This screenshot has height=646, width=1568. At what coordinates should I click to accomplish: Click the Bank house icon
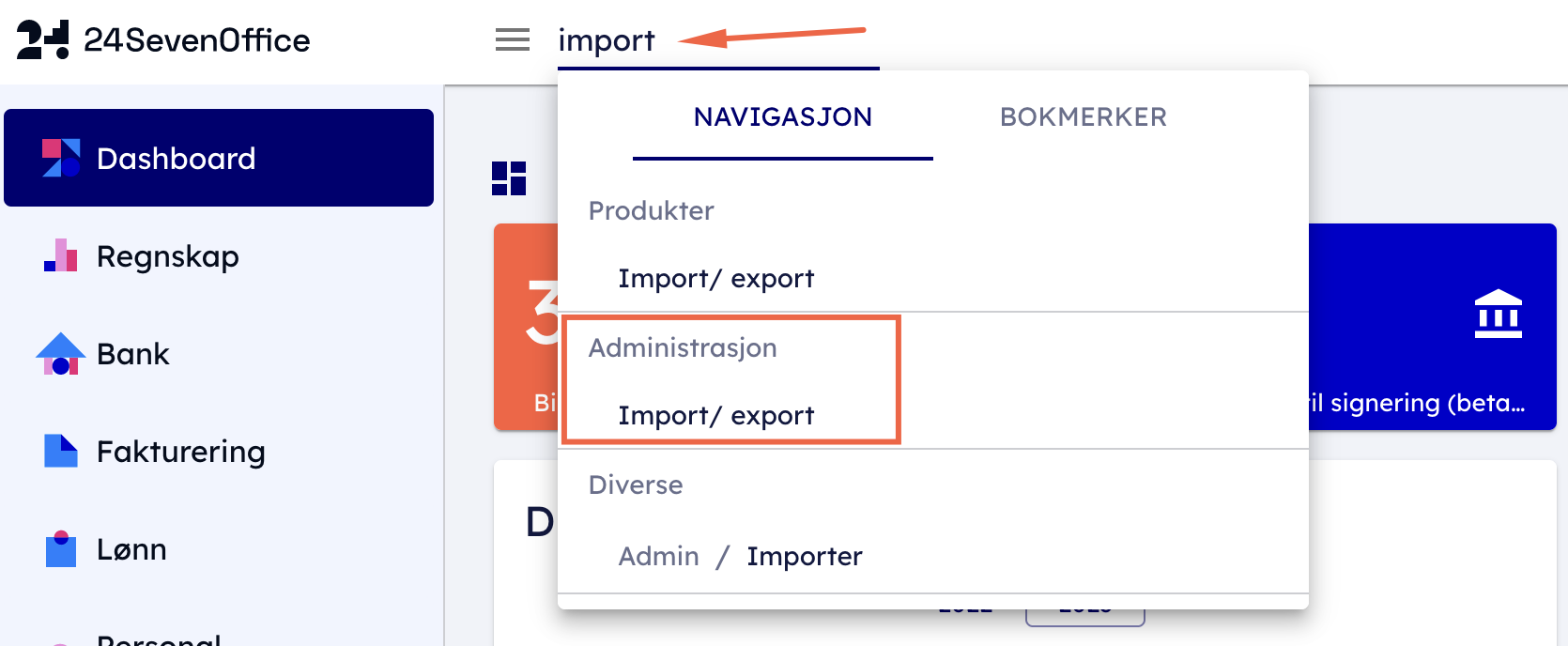61,354
